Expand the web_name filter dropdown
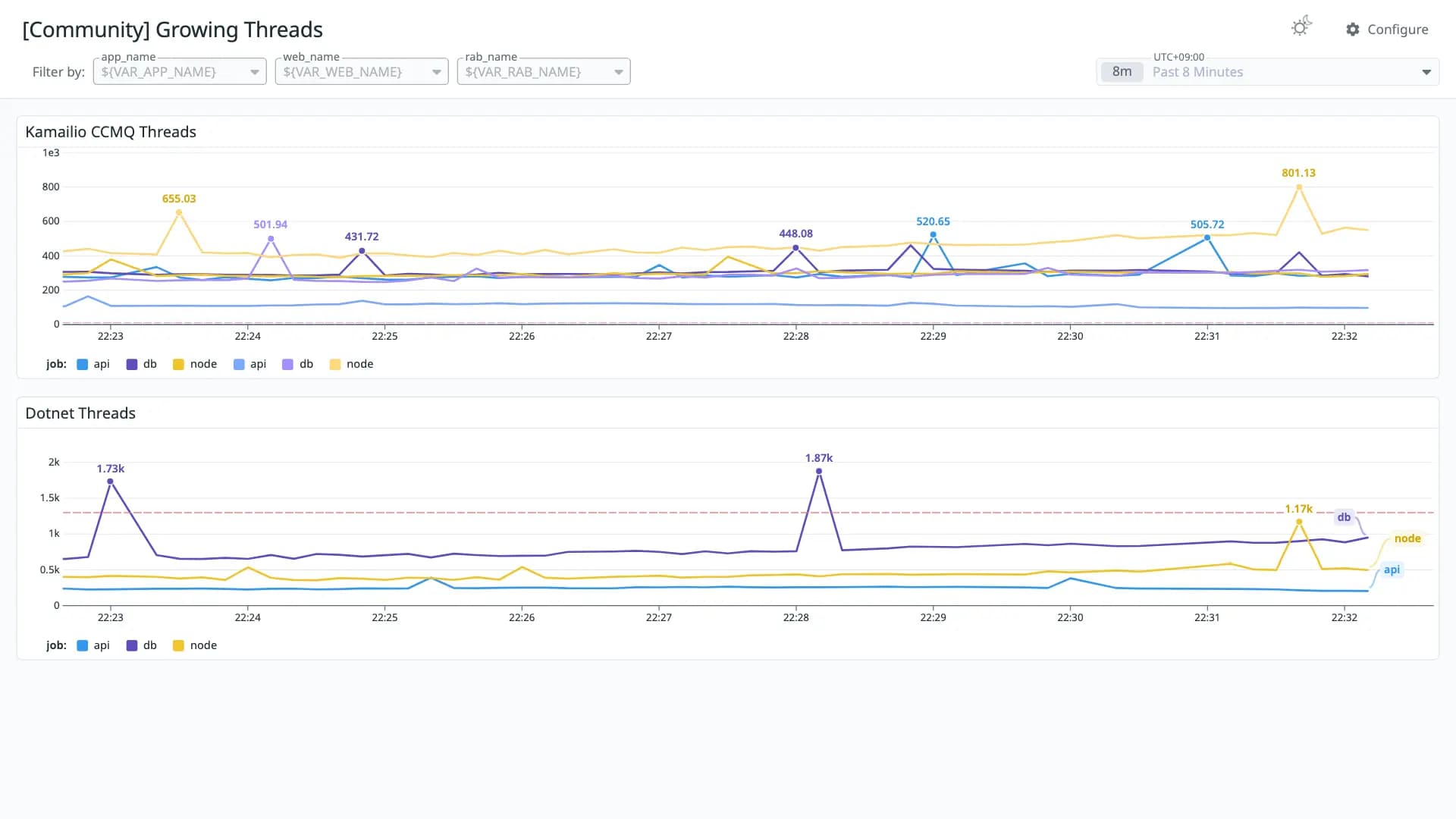This screenshot has height=819, width=1456. coord(362,72)
